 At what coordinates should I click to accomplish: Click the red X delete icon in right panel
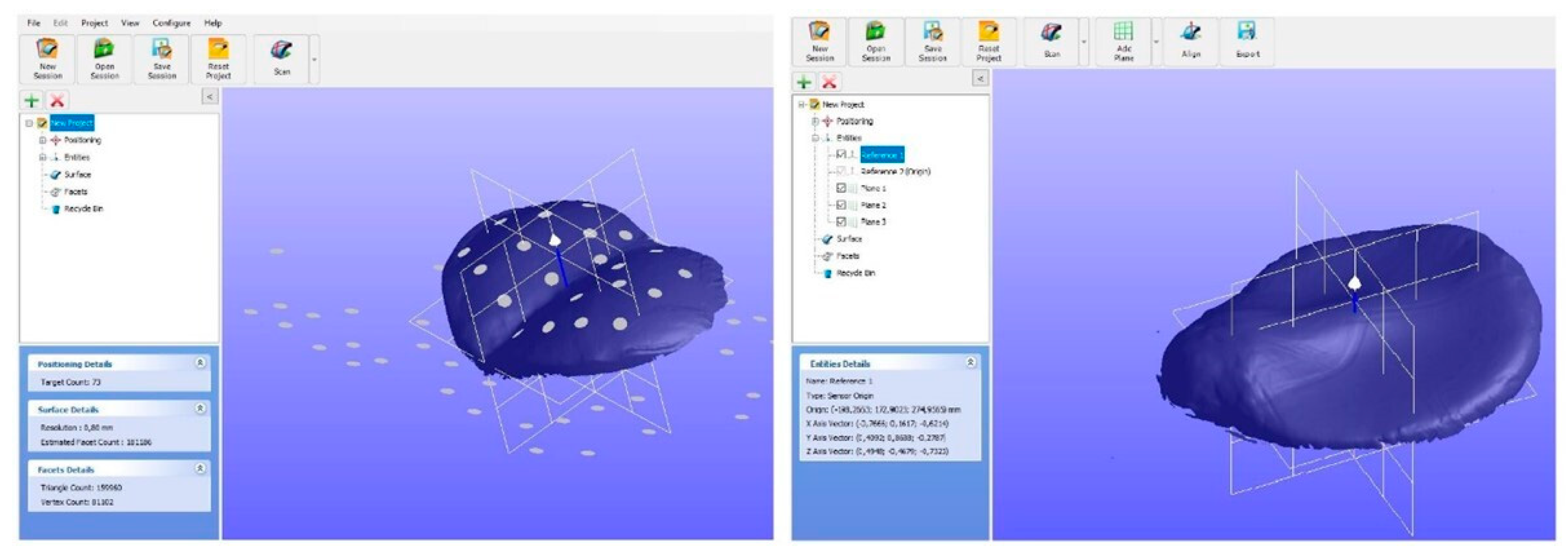pyautogui.click(x=829, y=82)
